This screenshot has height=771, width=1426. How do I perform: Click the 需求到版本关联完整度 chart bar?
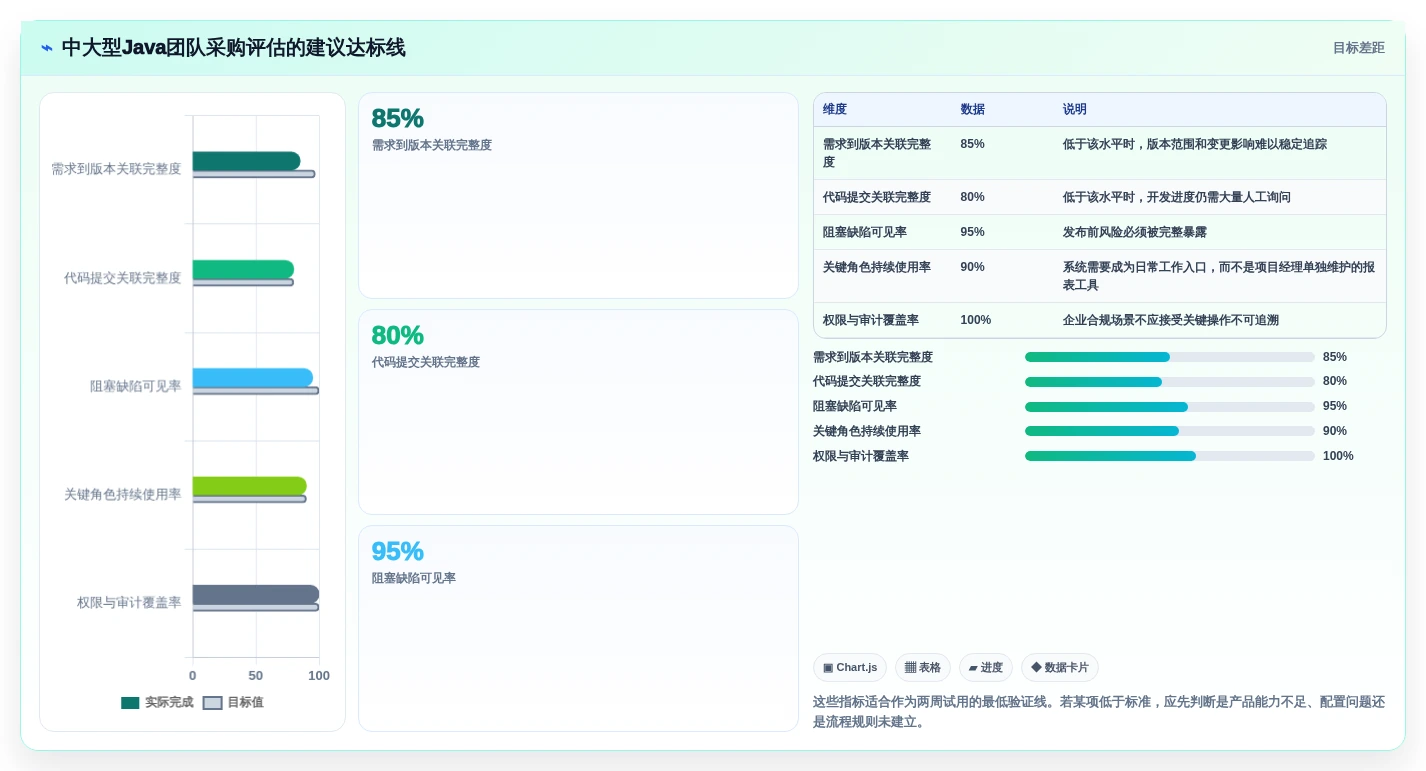[x=246, y=161]
